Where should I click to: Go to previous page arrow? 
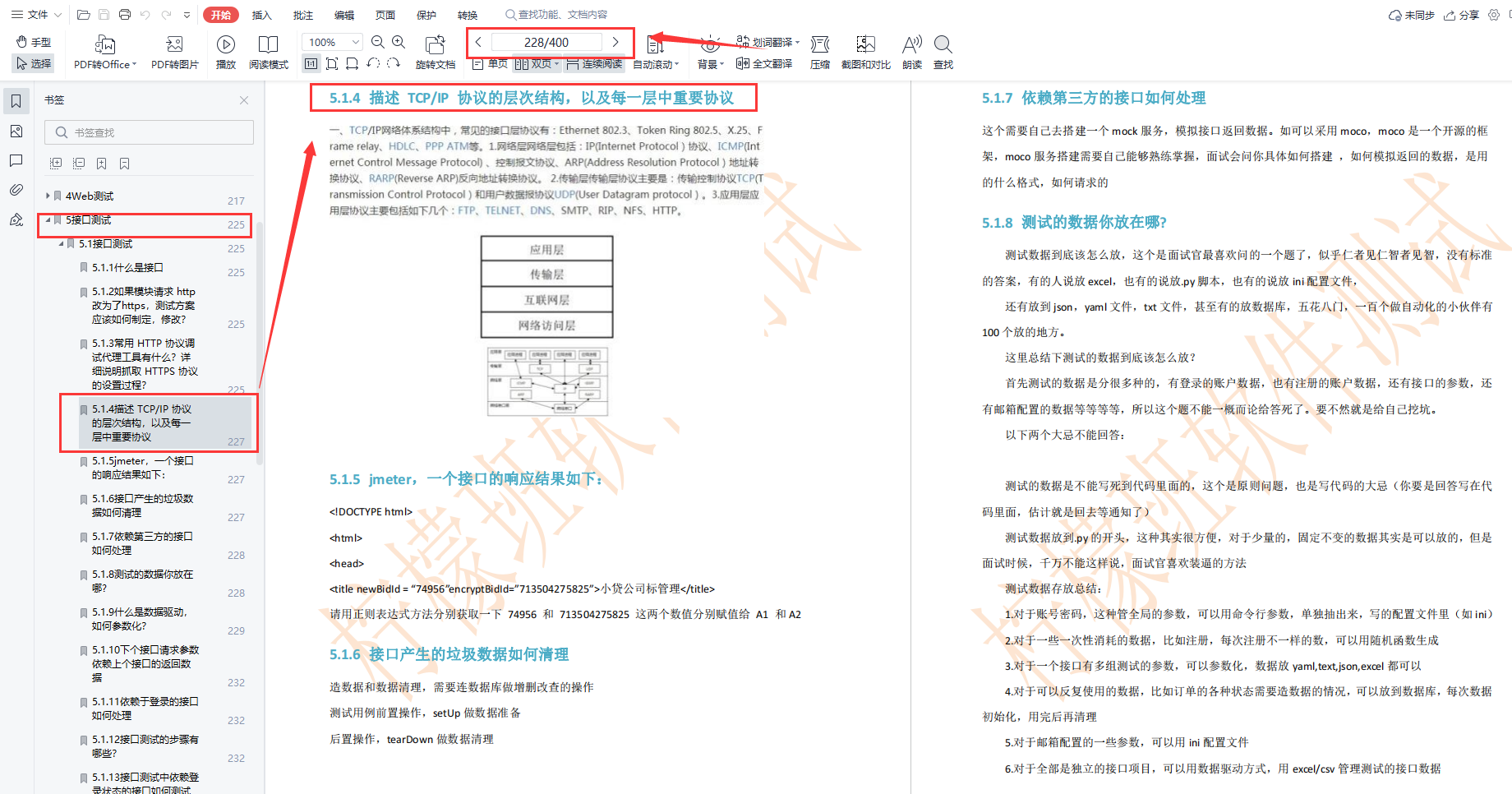coord(478,42)
